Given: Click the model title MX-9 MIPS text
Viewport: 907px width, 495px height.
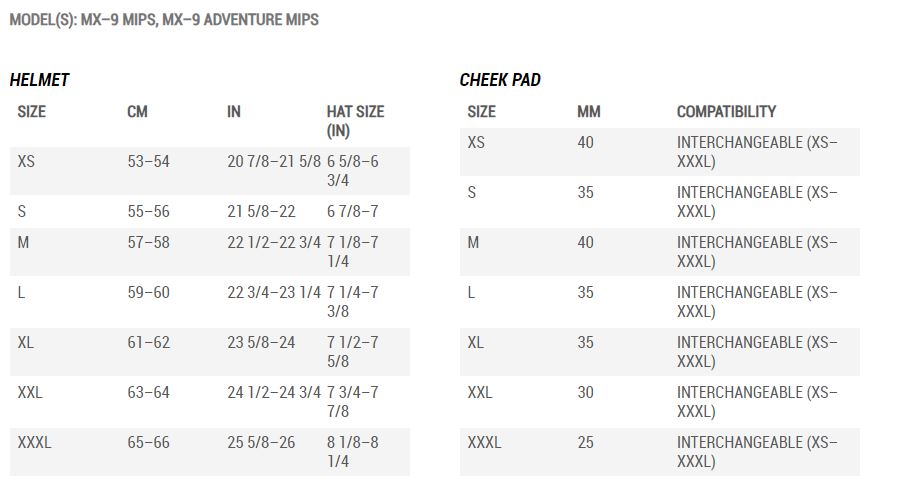Looking at the screenshot, I should (118, 20).
